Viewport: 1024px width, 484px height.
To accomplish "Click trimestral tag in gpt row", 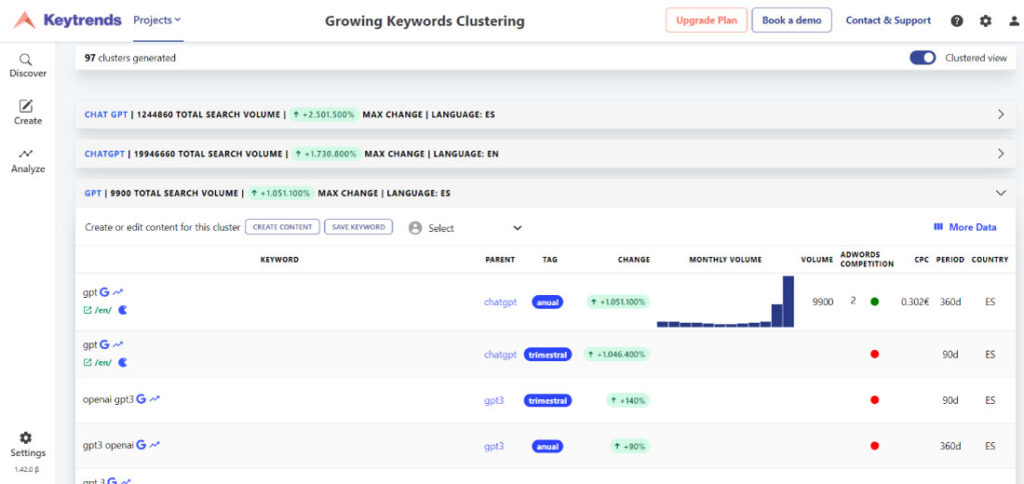I will coord(548,355).
